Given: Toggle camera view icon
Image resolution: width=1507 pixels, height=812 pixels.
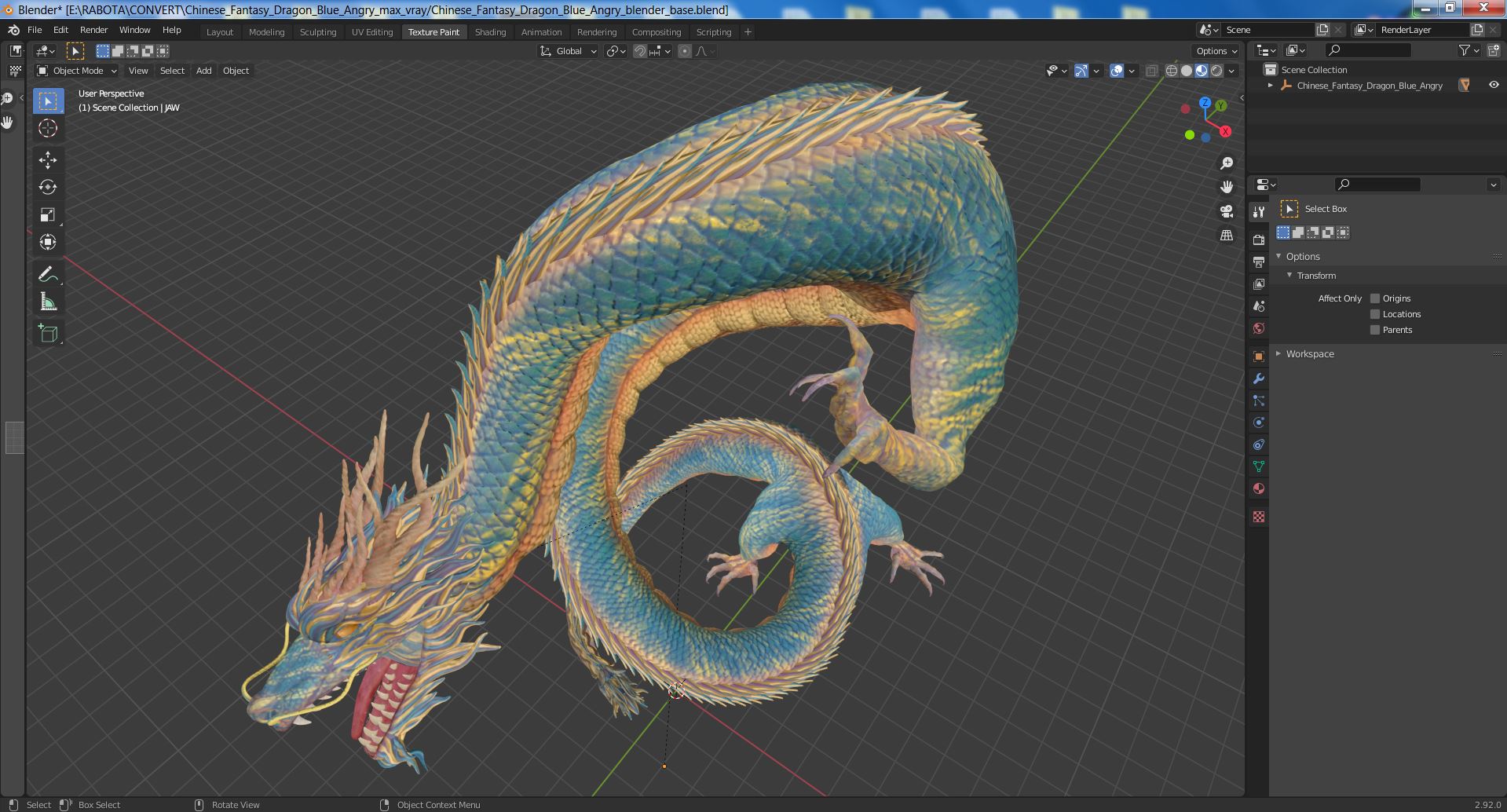Looking at the screenshot, I should [1227, 211].
